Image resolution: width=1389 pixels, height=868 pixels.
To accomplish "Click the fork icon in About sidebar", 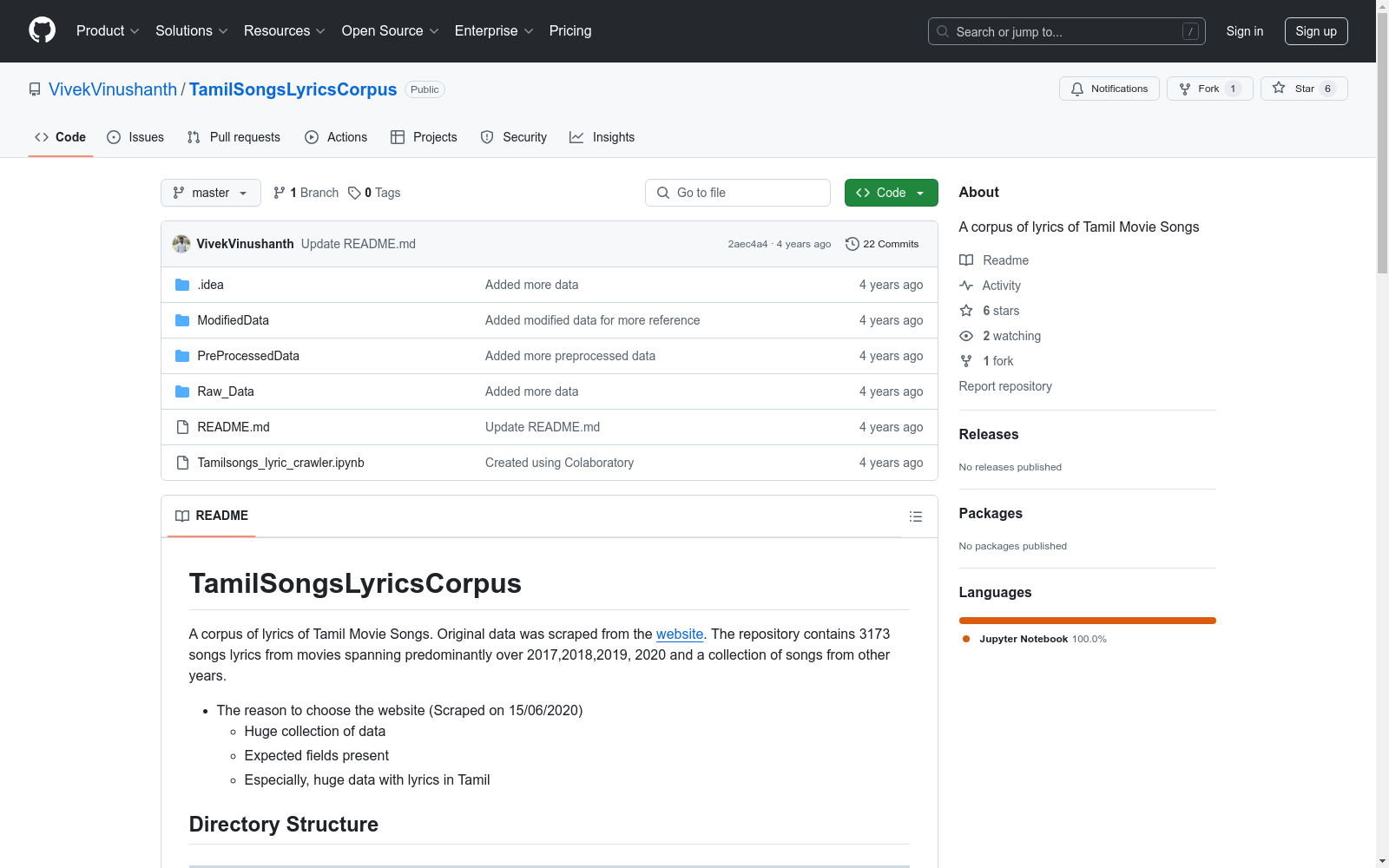I will (966, 361).
